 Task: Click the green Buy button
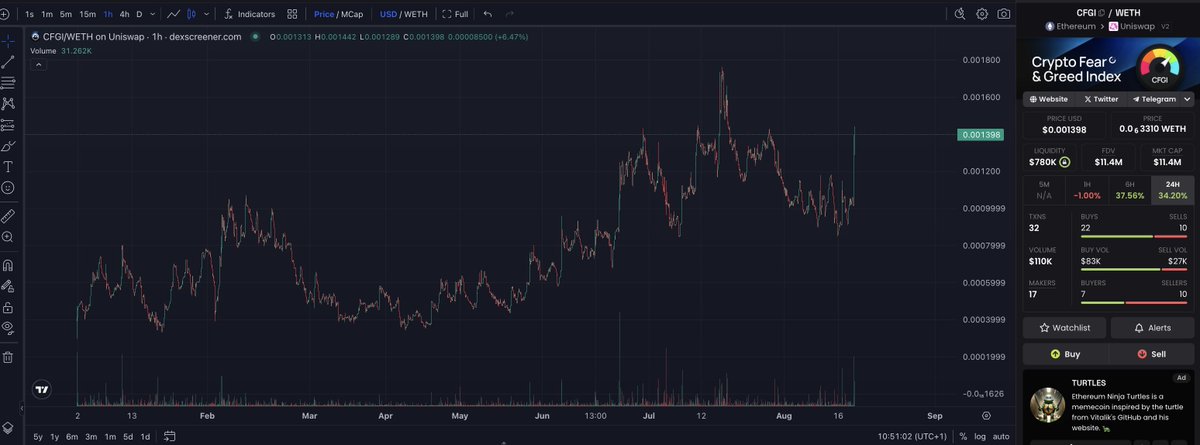(1065, 354)
